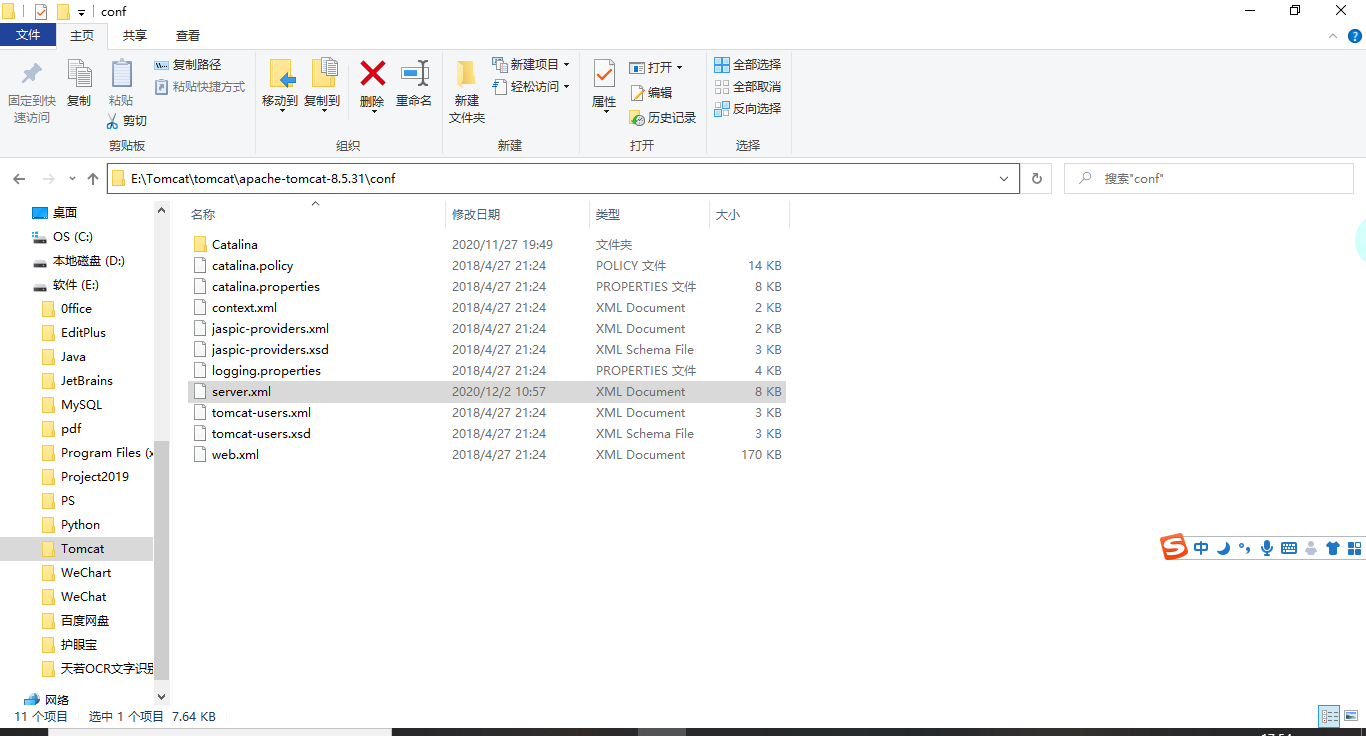Viewport: 1366px width, 736px height.
Task: Open the Open (打开) dropdown in ribbon
Action: (656, 68)
